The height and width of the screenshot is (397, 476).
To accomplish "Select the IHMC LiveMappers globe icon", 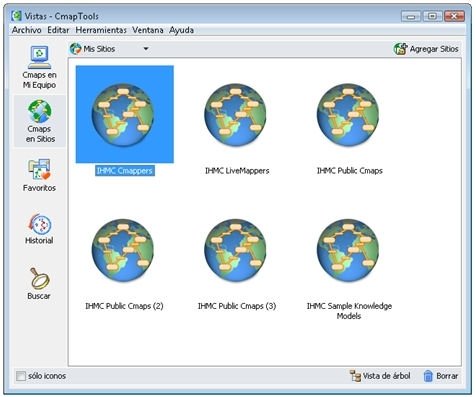I will [235, 114].
